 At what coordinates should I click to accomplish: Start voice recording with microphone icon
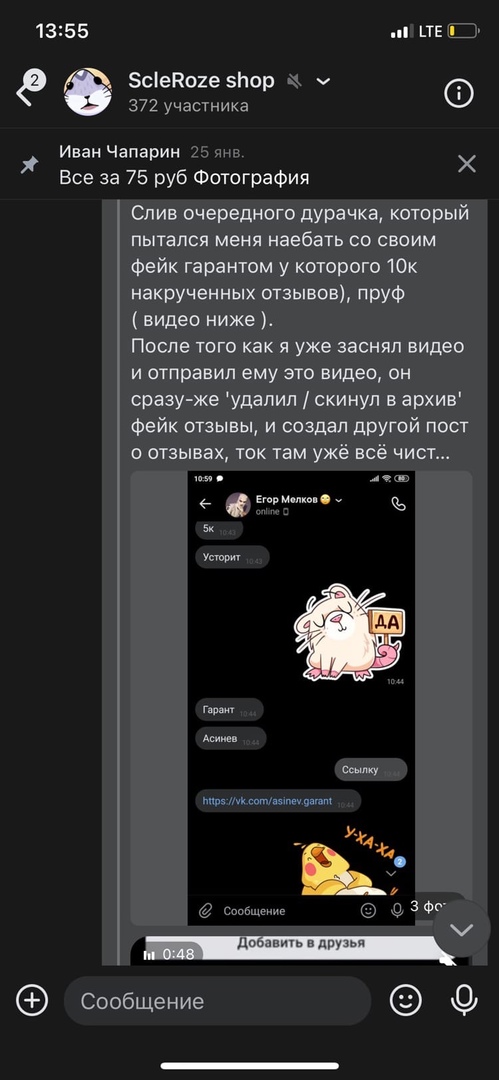click(x=464, y=1000)
